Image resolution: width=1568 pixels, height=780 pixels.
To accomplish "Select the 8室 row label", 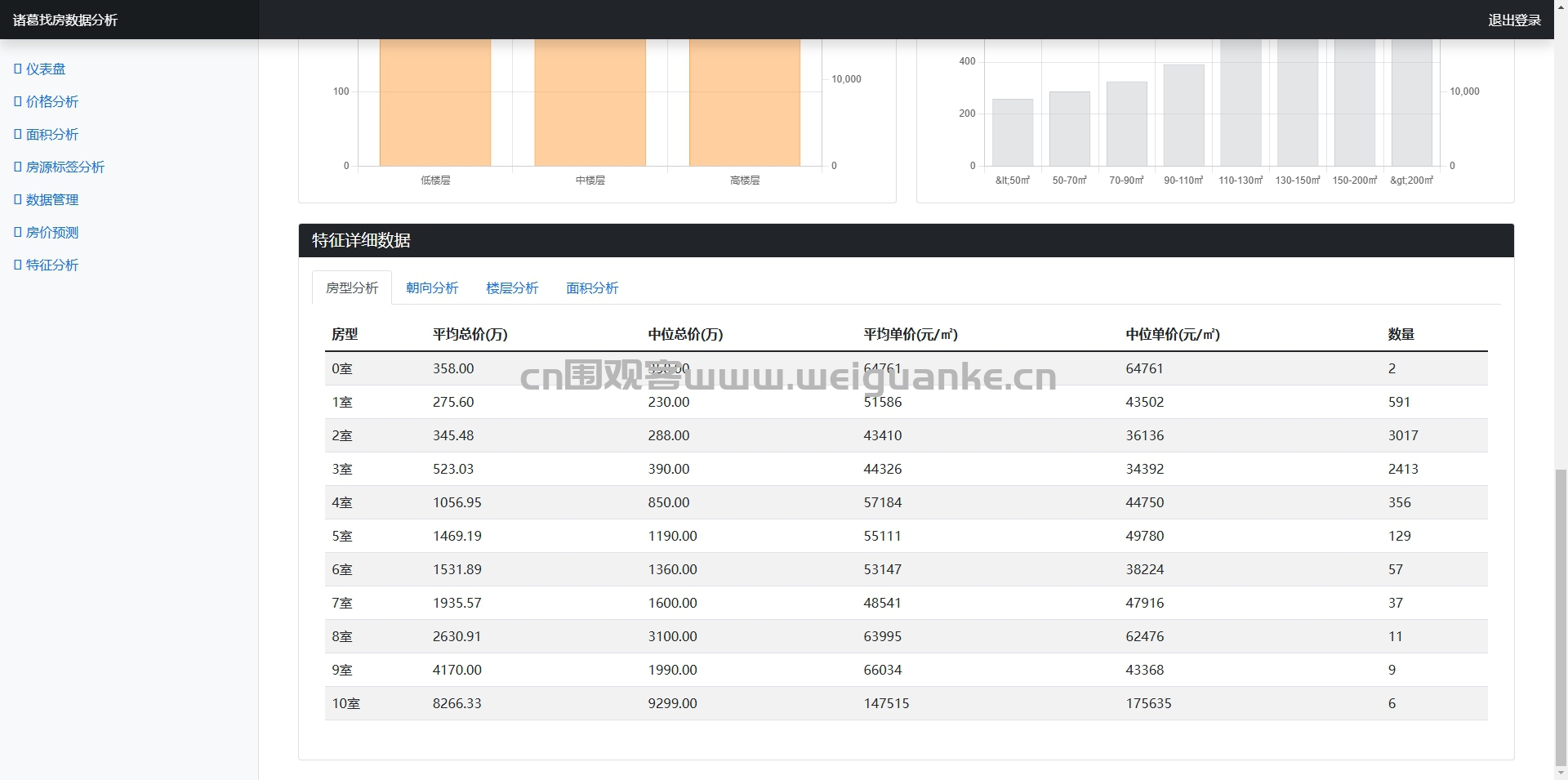I will pyautogui.click(x=342, y=636).
